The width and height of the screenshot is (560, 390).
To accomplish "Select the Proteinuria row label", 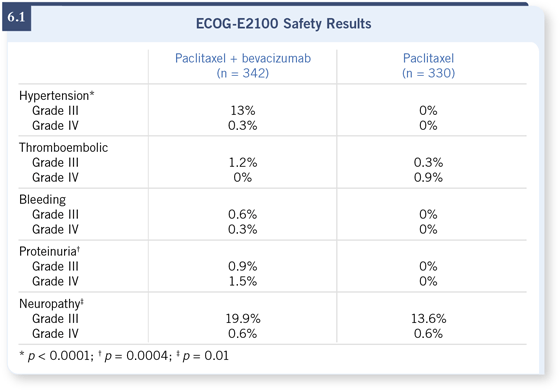I will 49,251.
